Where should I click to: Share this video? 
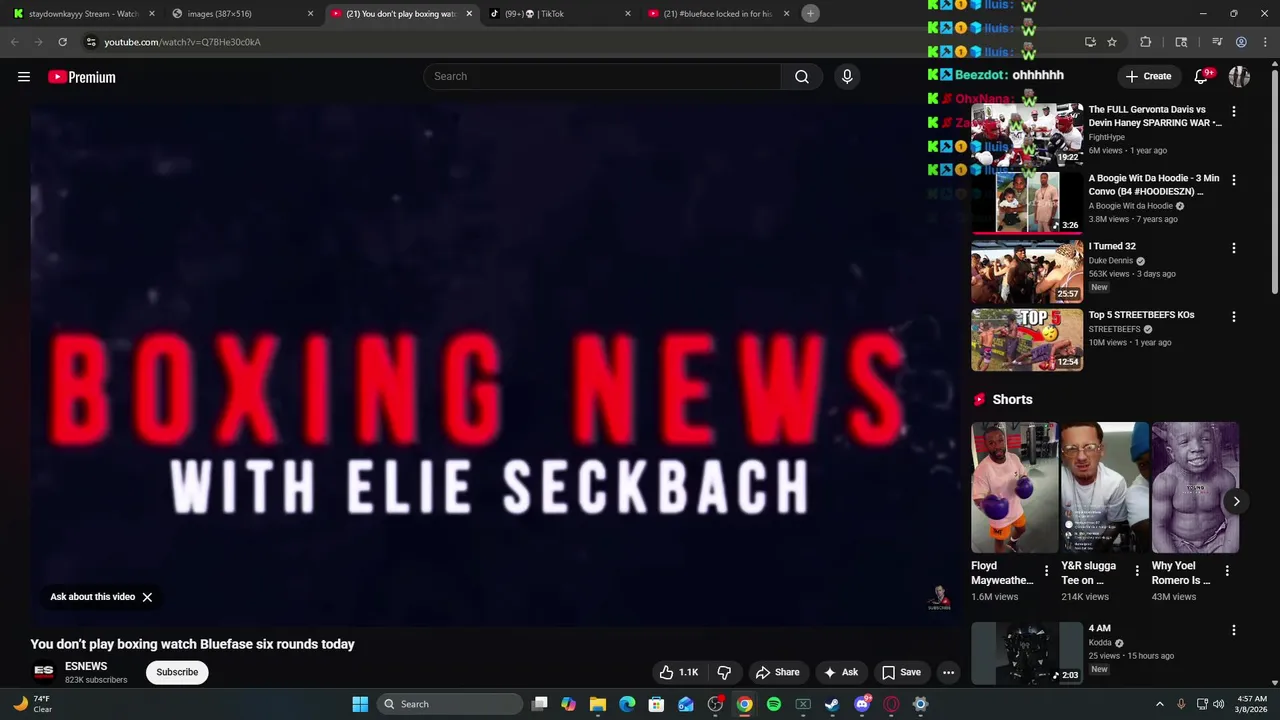click(x=777, y=672)
